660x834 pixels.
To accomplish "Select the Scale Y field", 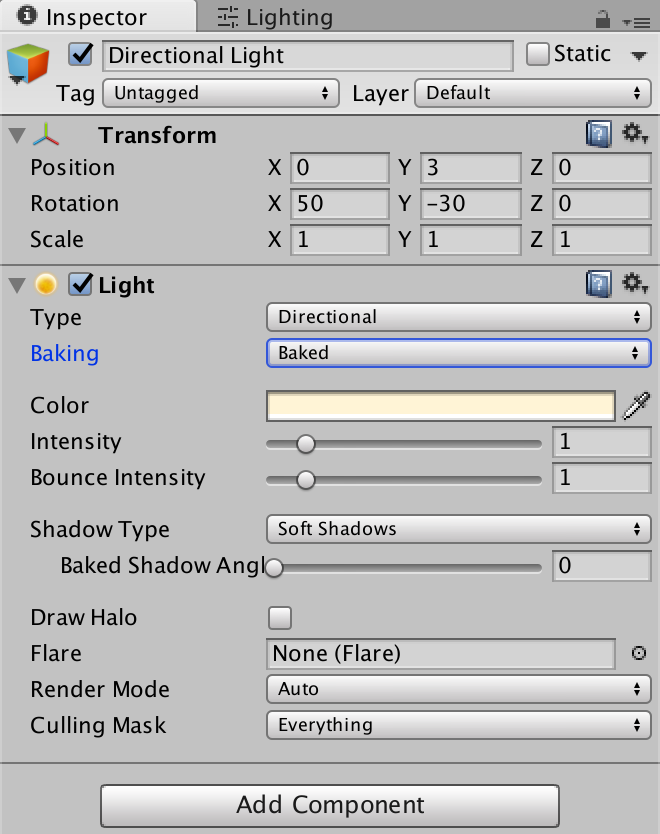I will (x=470, y=240).
